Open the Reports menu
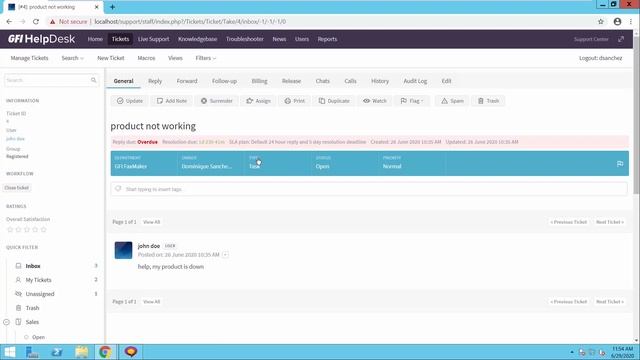The image size is (640, 360). pyautogui.click(x=327, y=39)
